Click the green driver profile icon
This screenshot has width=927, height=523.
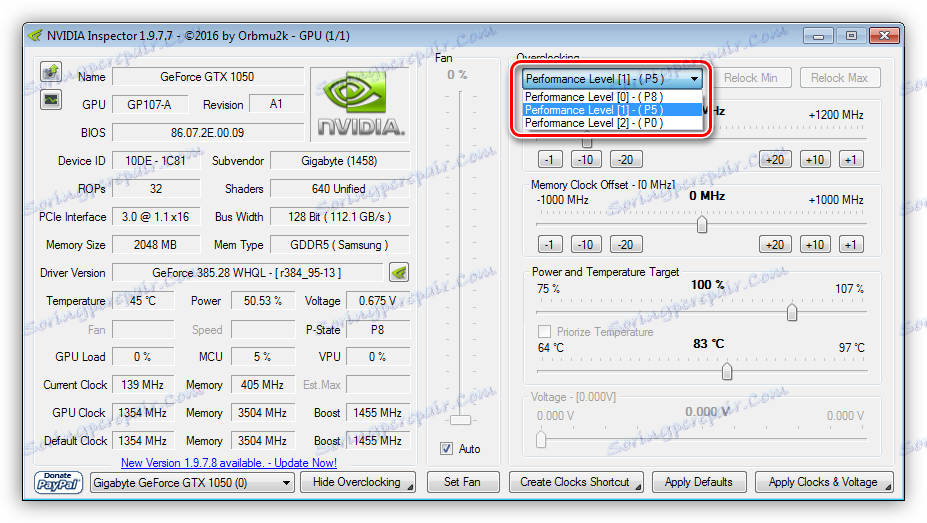[x=399, y=272]
